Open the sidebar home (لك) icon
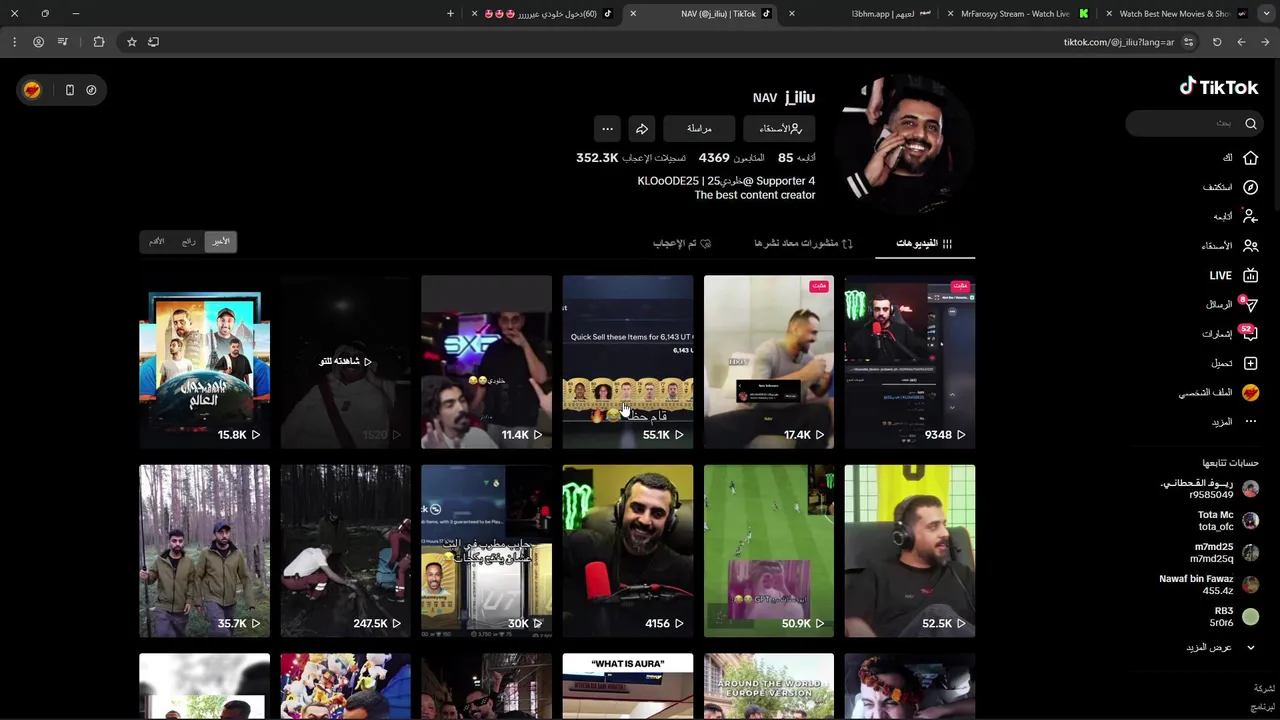Image resolution: width=1280 pixels, height=720 pixels. pos(1250,158)
